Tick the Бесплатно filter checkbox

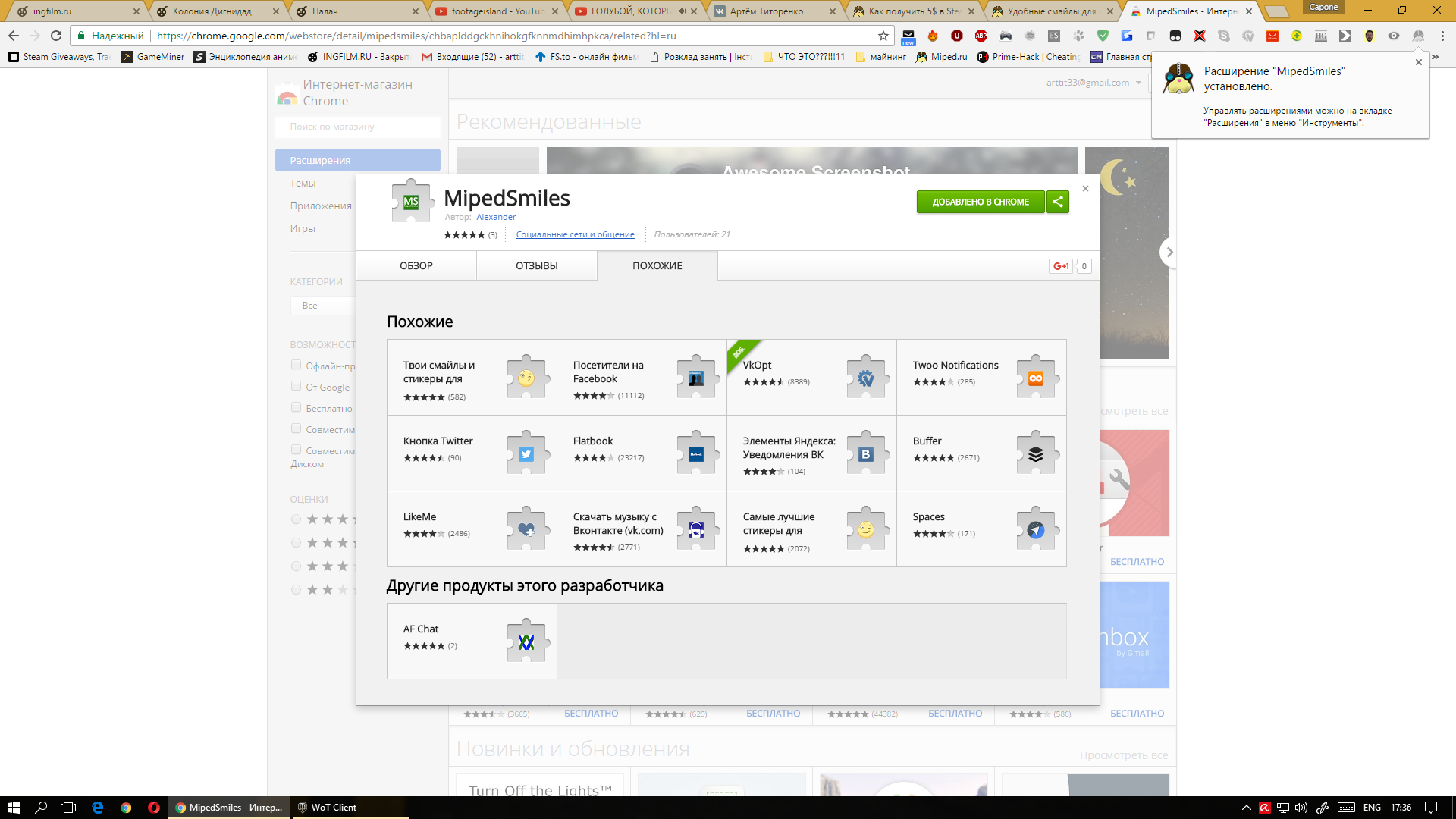[297, 407]
